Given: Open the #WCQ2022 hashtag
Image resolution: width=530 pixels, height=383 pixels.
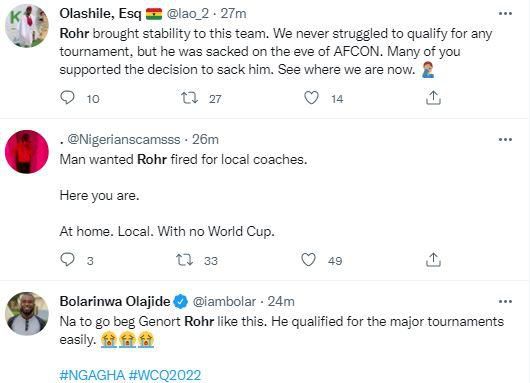Looking at the screenshot, I should (x=165, y=375).
